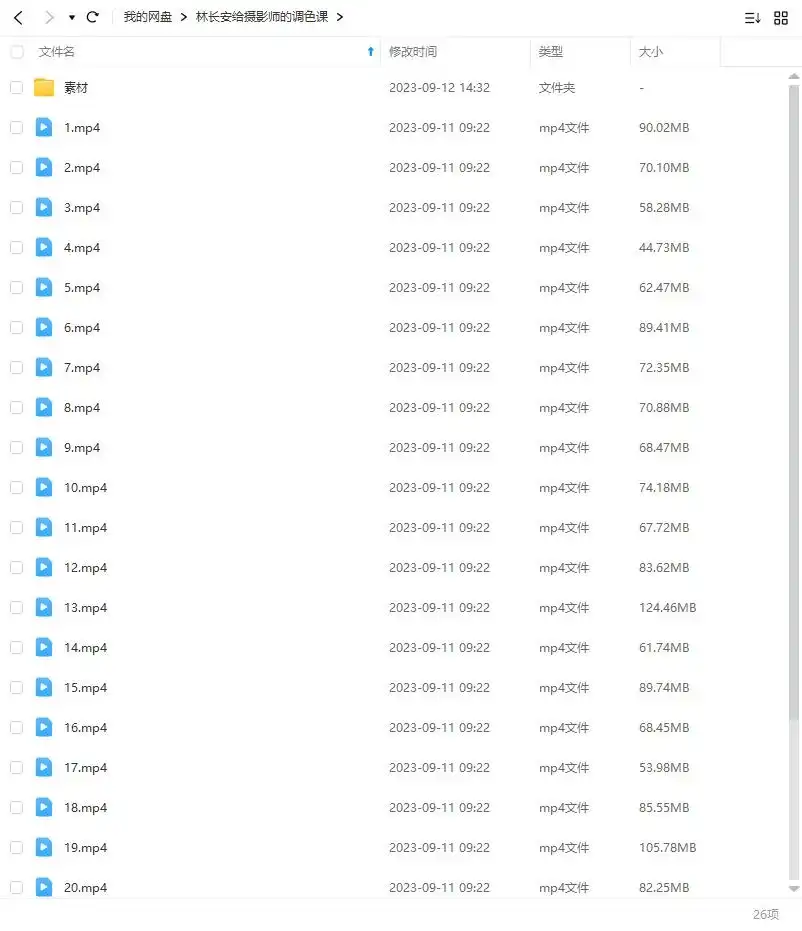This screenshot has height=931, width=802.
Task: Open the sort order options icon
Action: click(x=752, y=18)
